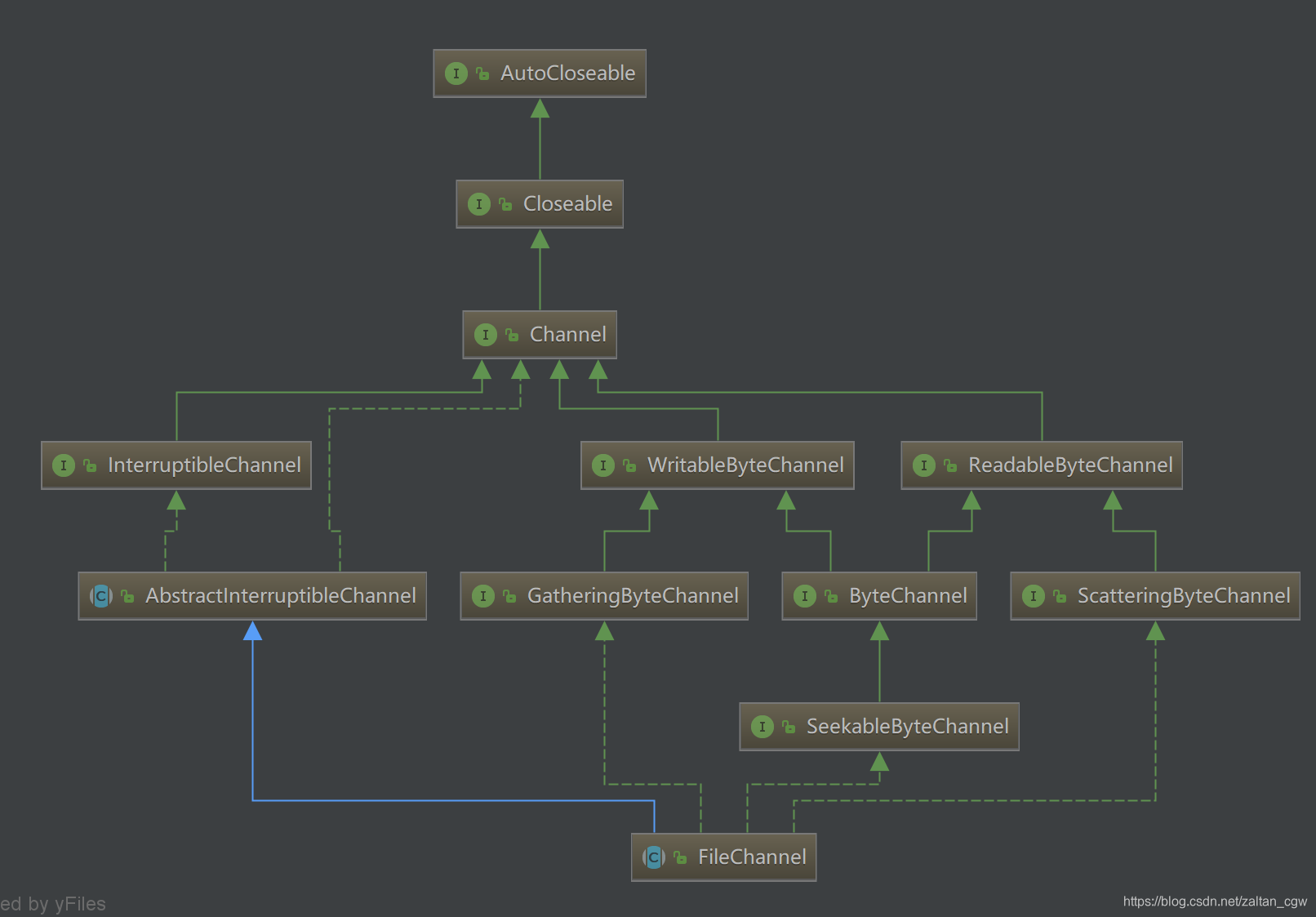Screen dimensions: 1316x917
Task: Click the interface icon on GatheringByteChannel node
Action: 483,596
